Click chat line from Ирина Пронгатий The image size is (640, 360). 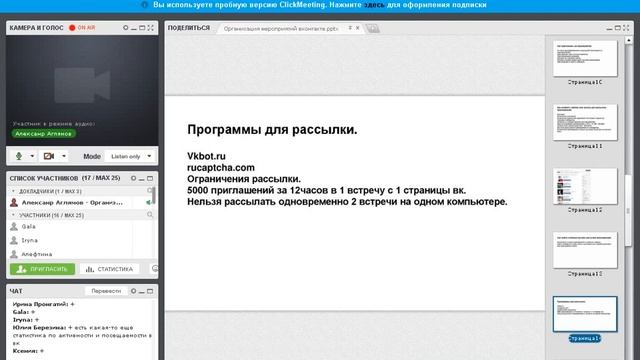pos(44,304)
